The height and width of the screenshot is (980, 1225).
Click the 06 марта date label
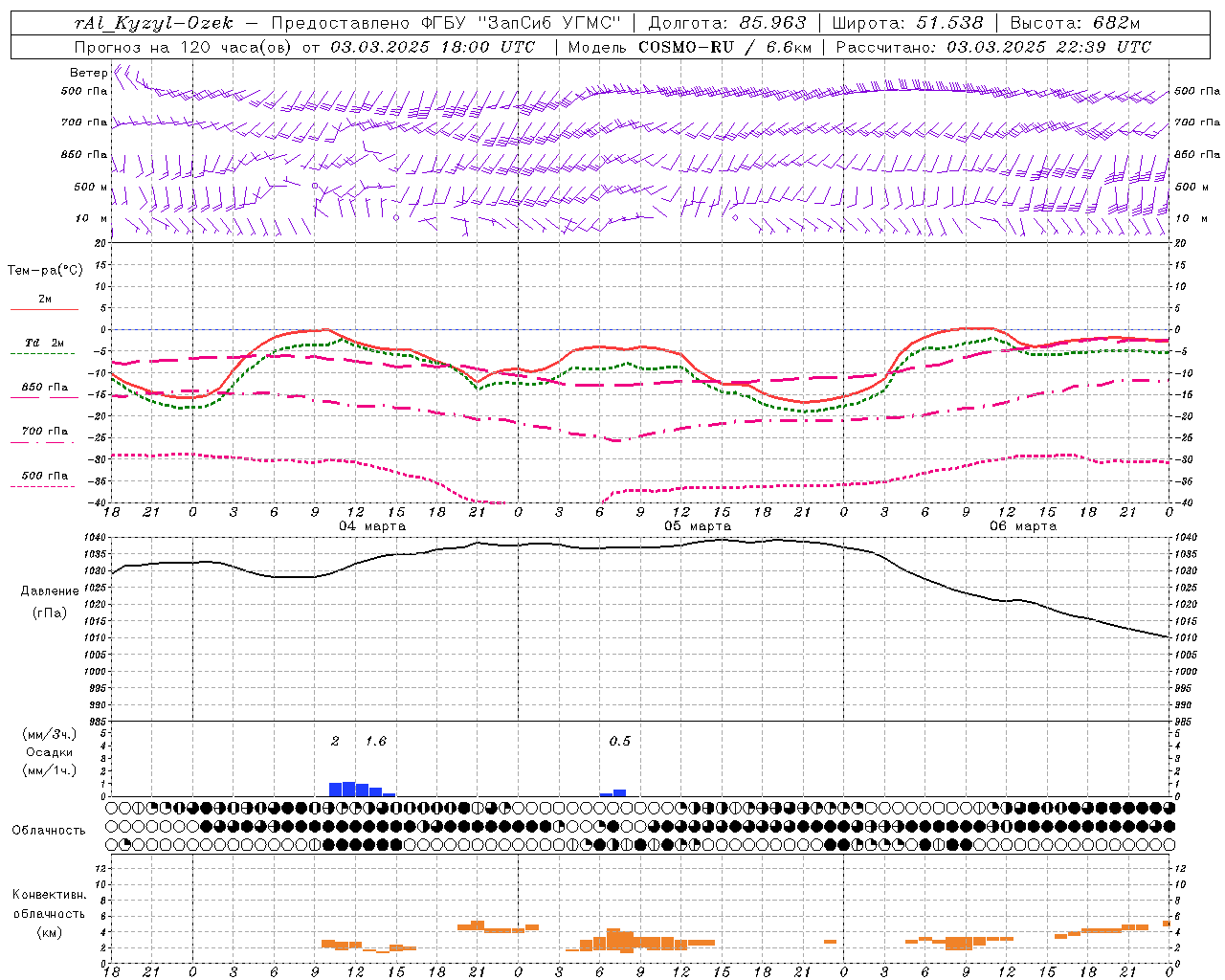[1023, 526]
